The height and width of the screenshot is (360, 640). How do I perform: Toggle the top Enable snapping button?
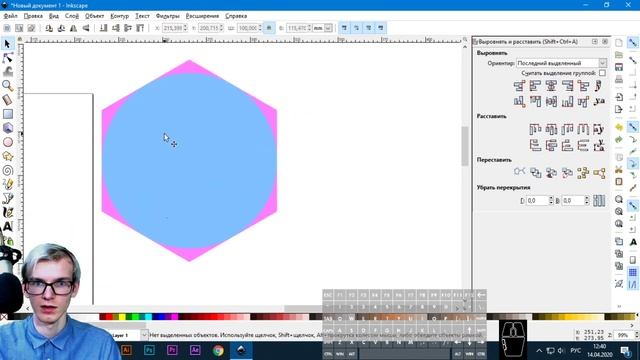(633, 43)
